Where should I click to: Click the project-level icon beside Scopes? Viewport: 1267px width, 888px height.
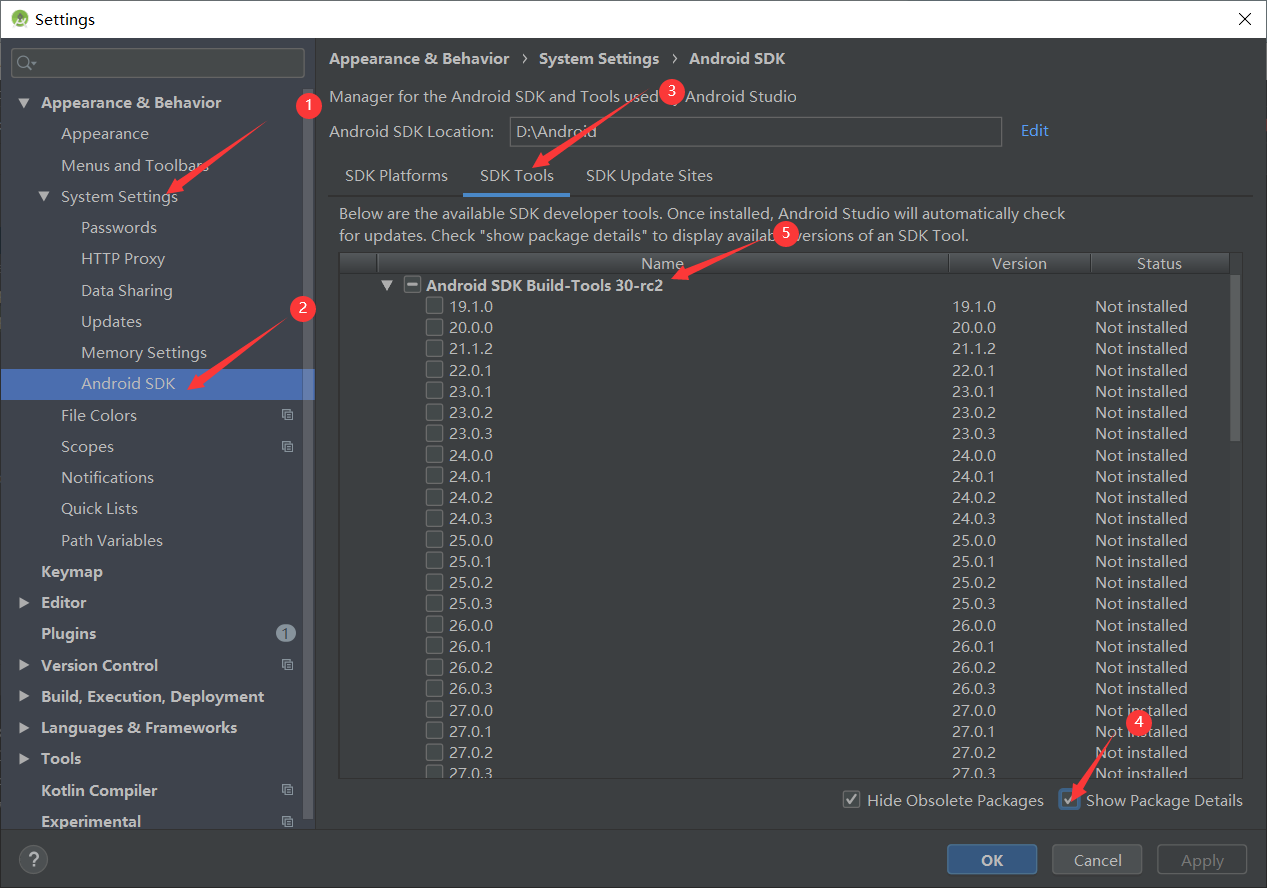click(287, 446)
